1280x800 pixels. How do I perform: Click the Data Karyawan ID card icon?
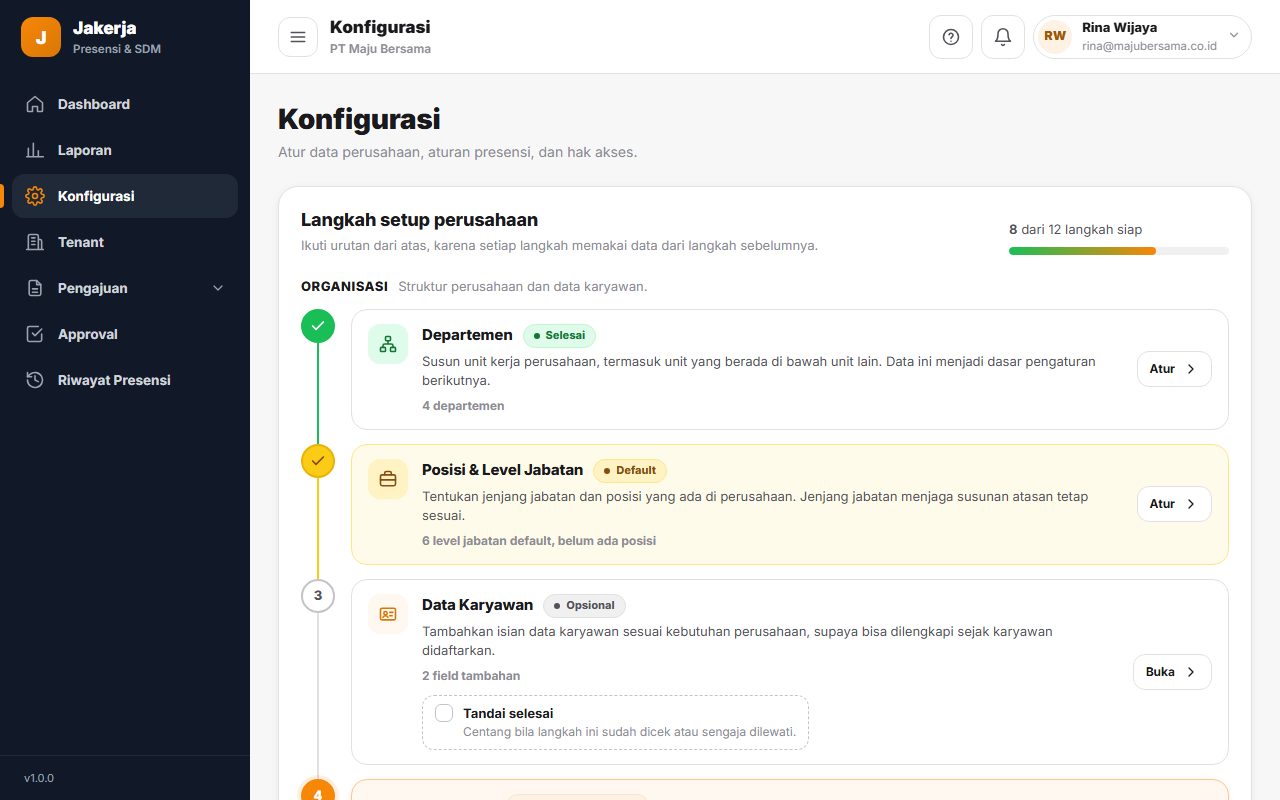(388, 614)
